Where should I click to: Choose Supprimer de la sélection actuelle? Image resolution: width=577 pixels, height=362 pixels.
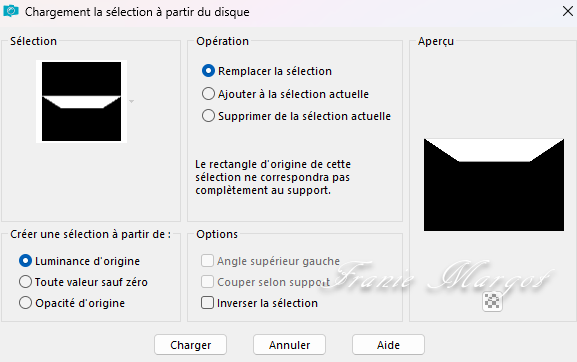pyautogui.click(x=296, y=116)
